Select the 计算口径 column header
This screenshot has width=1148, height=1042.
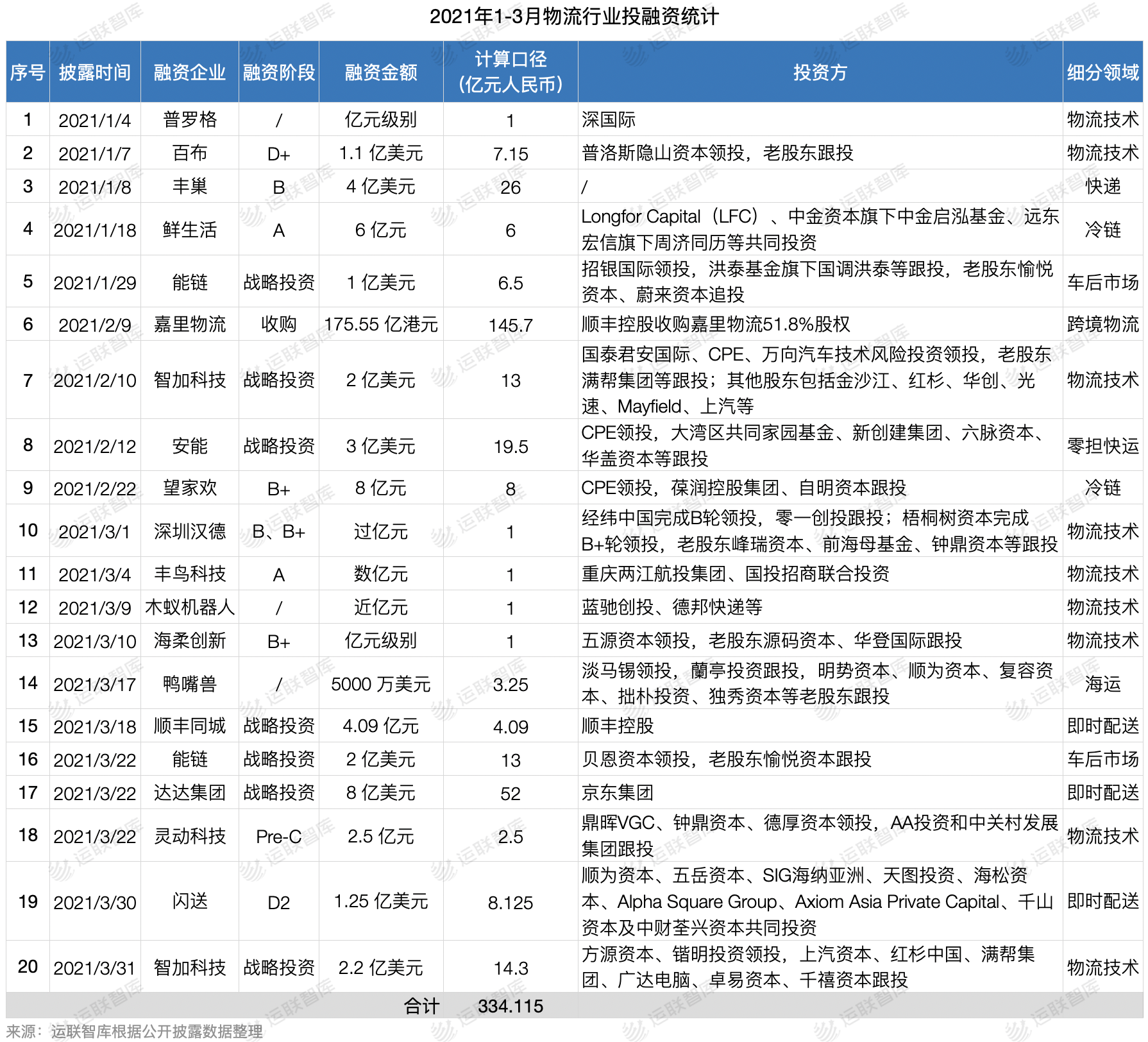tap(511, 72)
